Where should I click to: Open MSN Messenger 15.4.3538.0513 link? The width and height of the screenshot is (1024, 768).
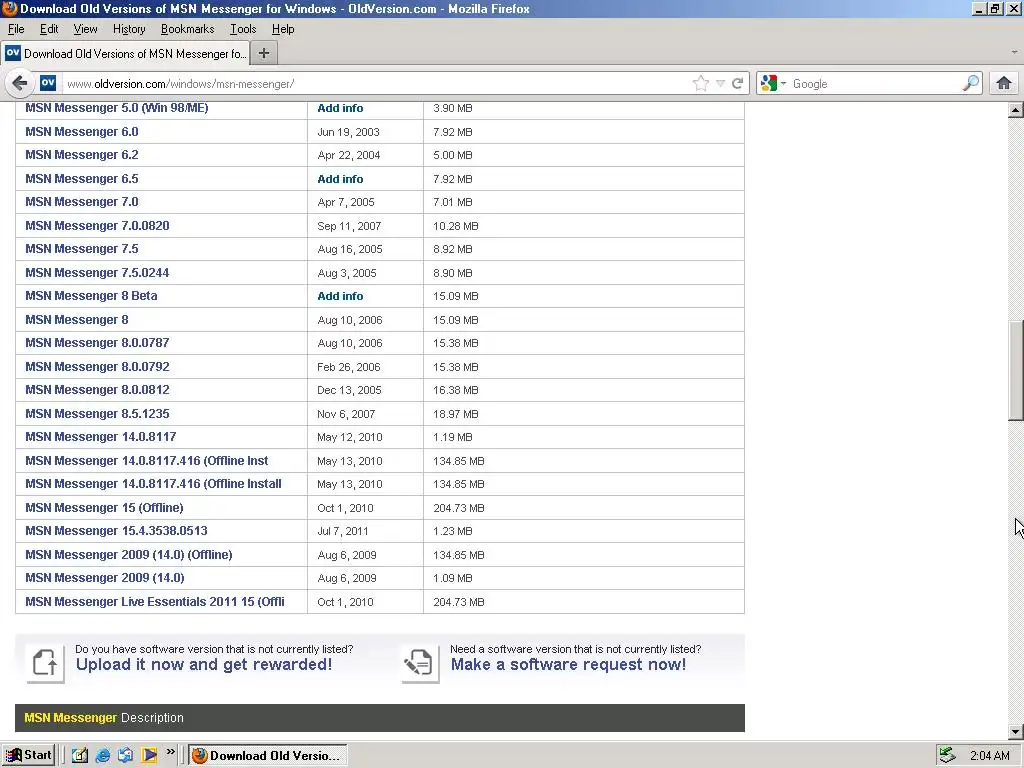(116, 531)
